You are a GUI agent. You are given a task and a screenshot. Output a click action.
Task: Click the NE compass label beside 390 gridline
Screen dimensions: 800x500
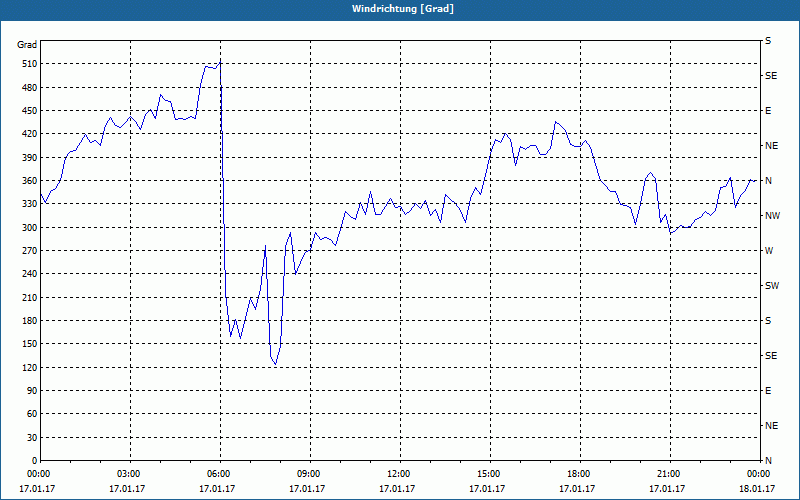coord(772,146)
